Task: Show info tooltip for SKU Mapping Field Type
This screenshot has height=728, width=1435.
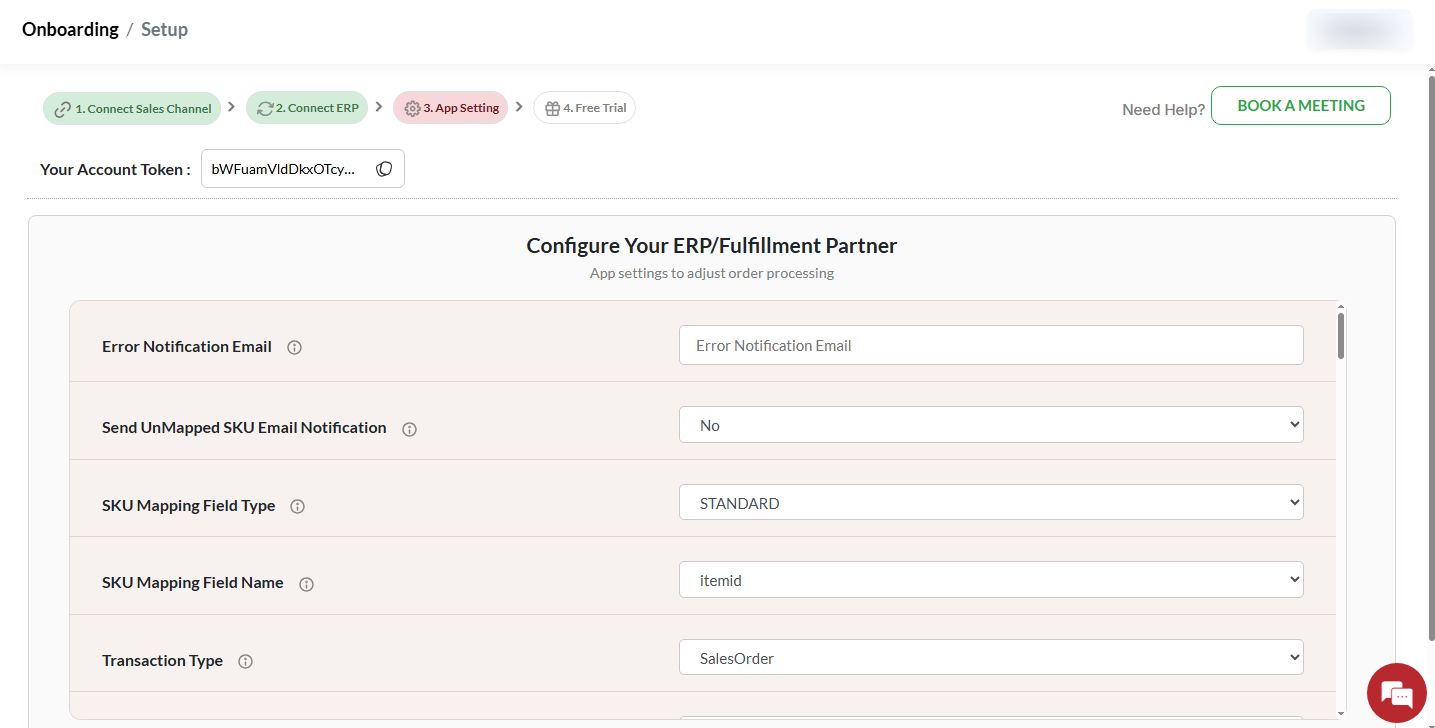Action: click(x=297, y=507)
